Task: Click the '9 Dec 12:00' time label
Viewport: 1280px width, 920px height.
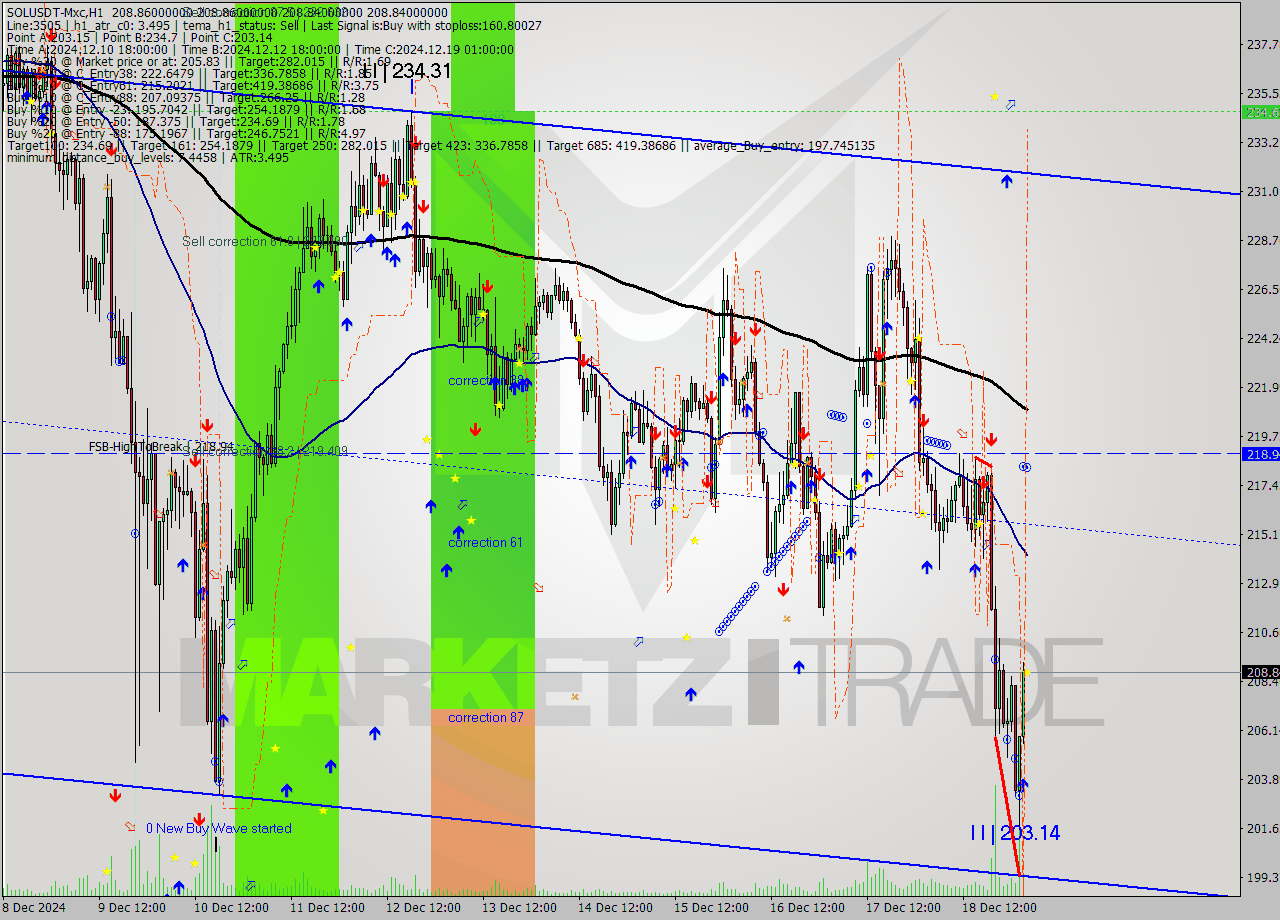Action: 131,907
